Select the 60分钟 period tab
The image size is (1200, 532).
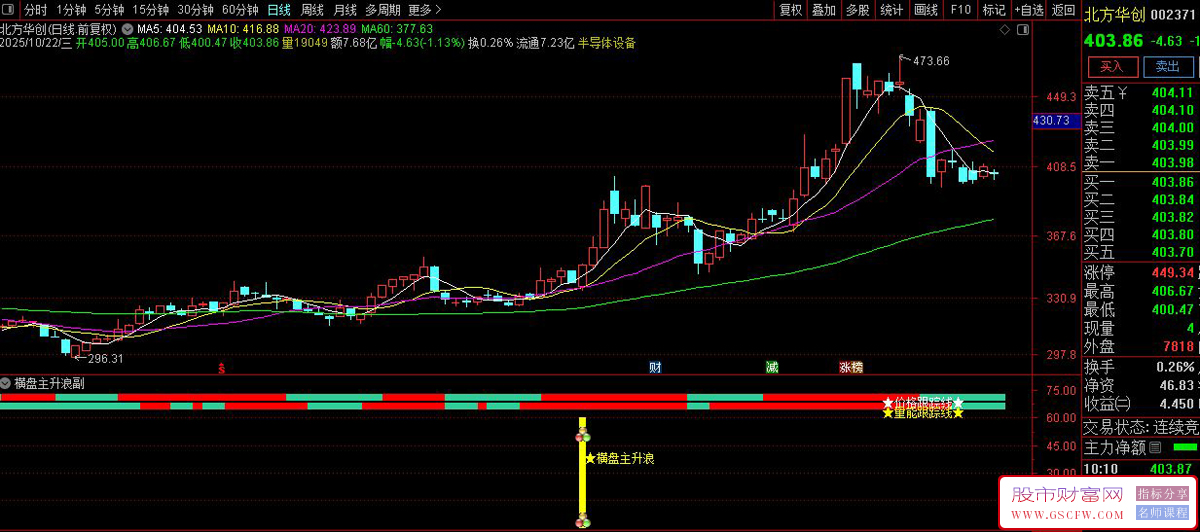(240, 10)
